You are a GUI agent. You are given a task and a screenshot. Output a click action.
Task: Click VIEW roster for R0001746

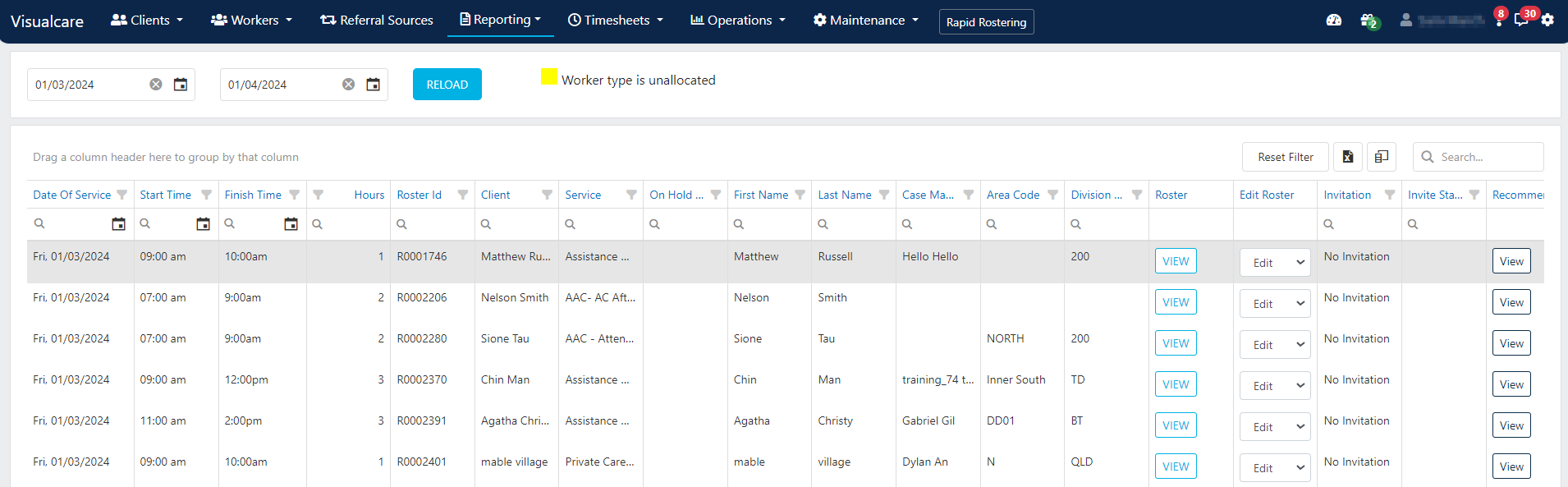pyautogui.click(x=1176, y=261)
